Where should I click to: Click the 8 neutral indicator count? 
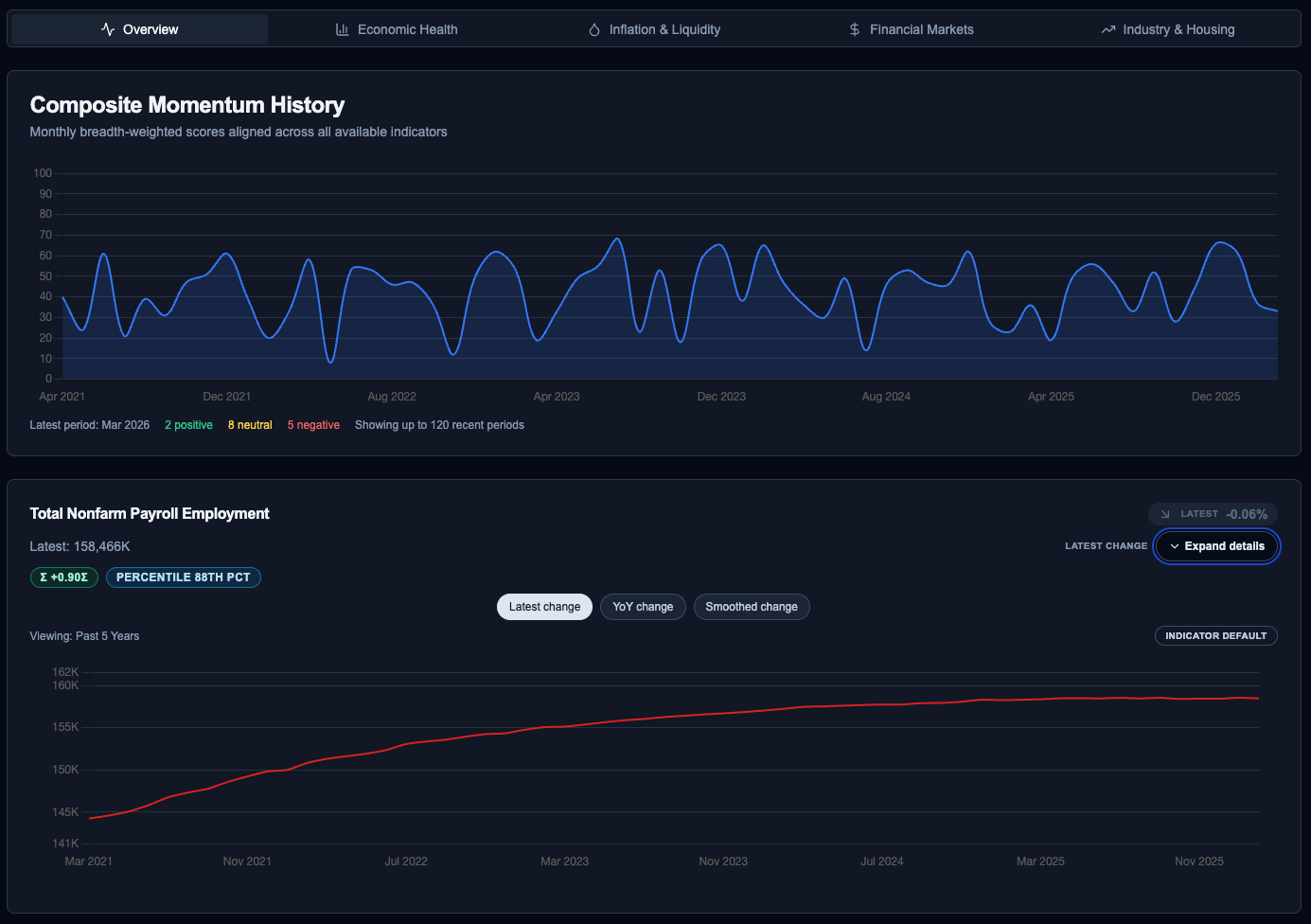point(250,425)
